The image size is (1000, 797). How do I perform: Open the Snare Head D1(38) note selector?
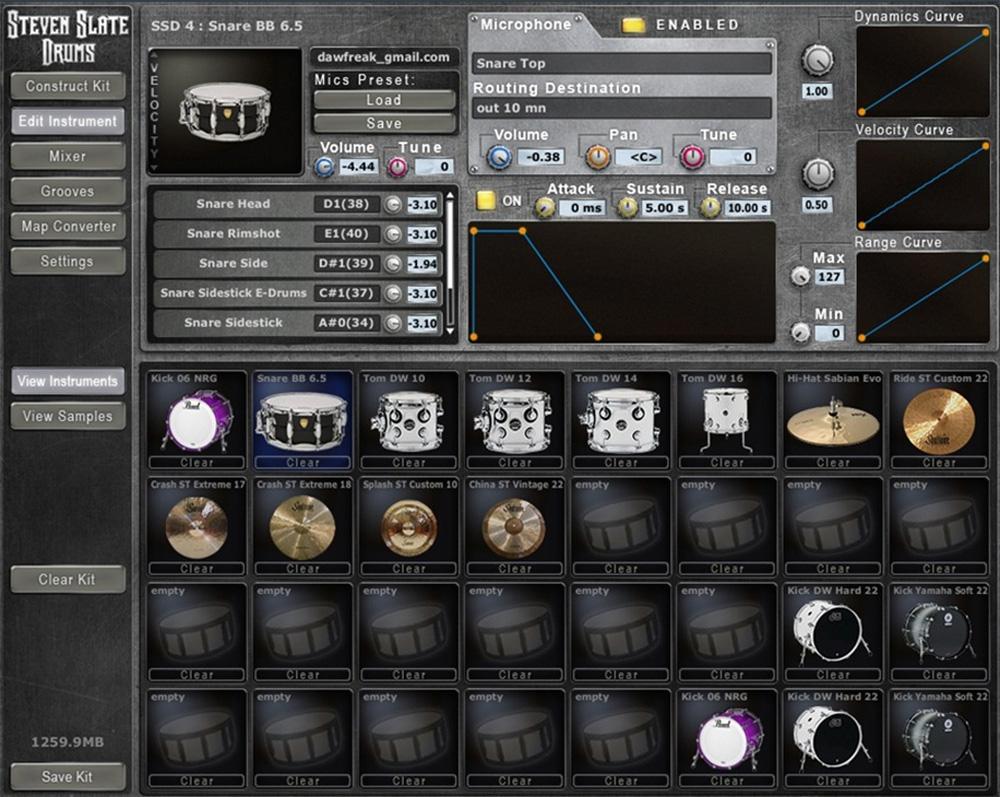pyautogui.click(x=346, y=204)
